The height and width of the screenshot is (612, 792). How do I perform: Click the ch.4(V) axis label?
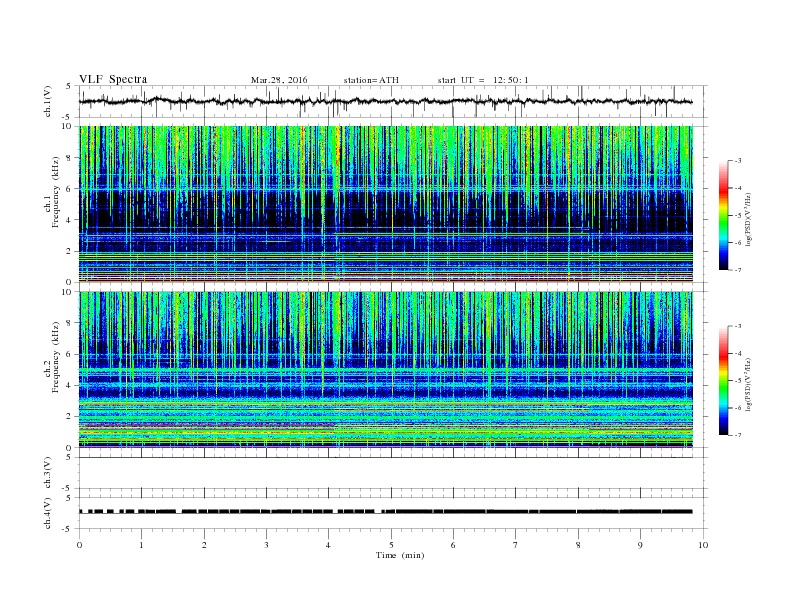[47, 513]
